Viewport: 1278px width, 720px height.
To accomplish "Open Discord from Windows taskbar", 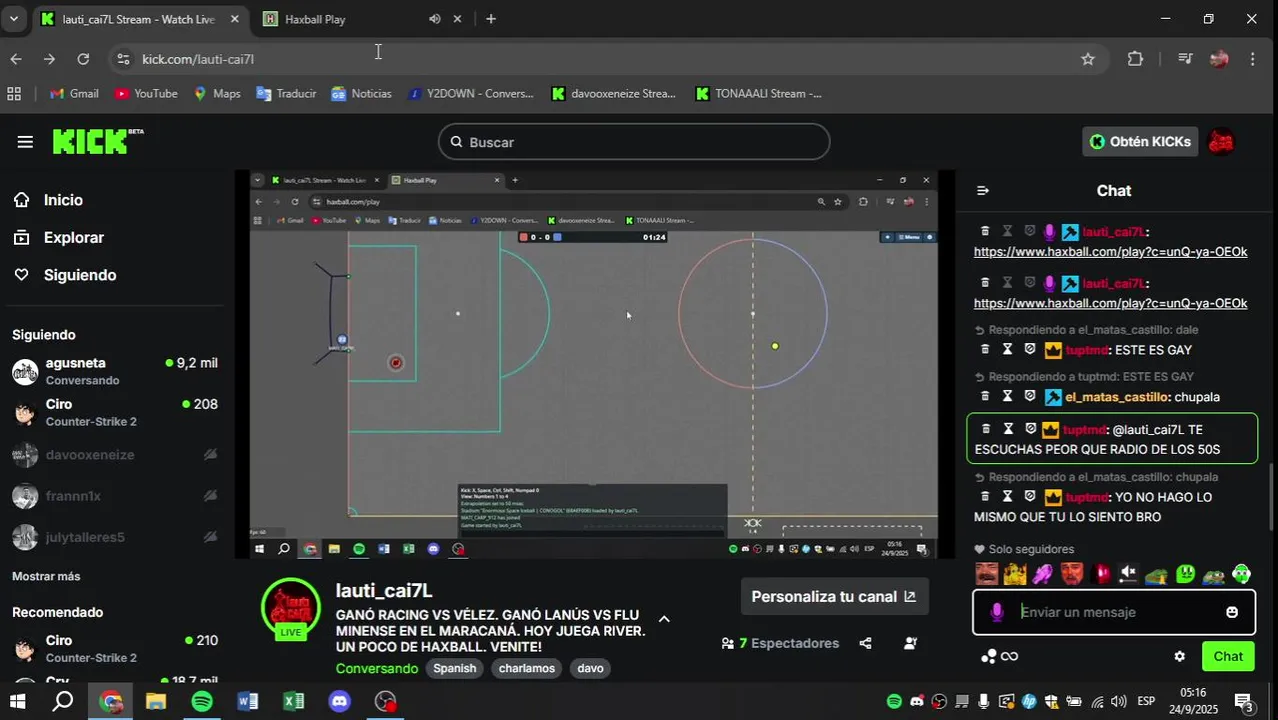I will coord(340,701).
